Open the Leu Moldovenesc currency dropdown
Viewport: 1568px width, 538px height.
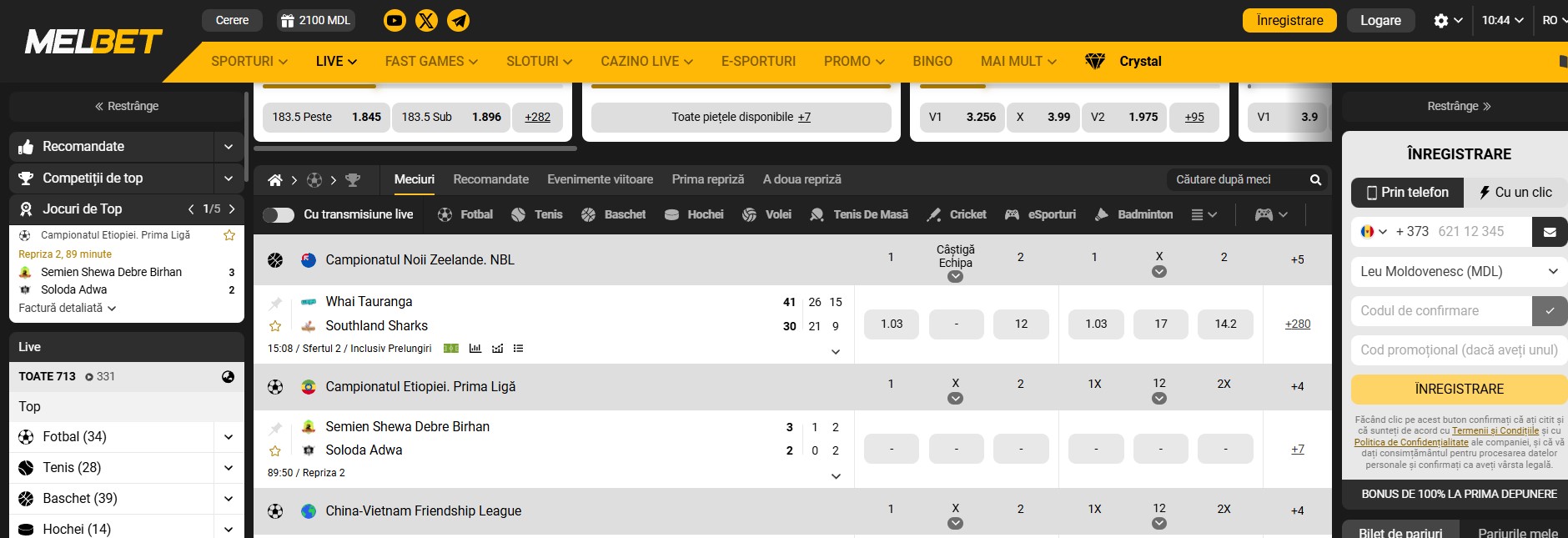tap(1459, 271)
